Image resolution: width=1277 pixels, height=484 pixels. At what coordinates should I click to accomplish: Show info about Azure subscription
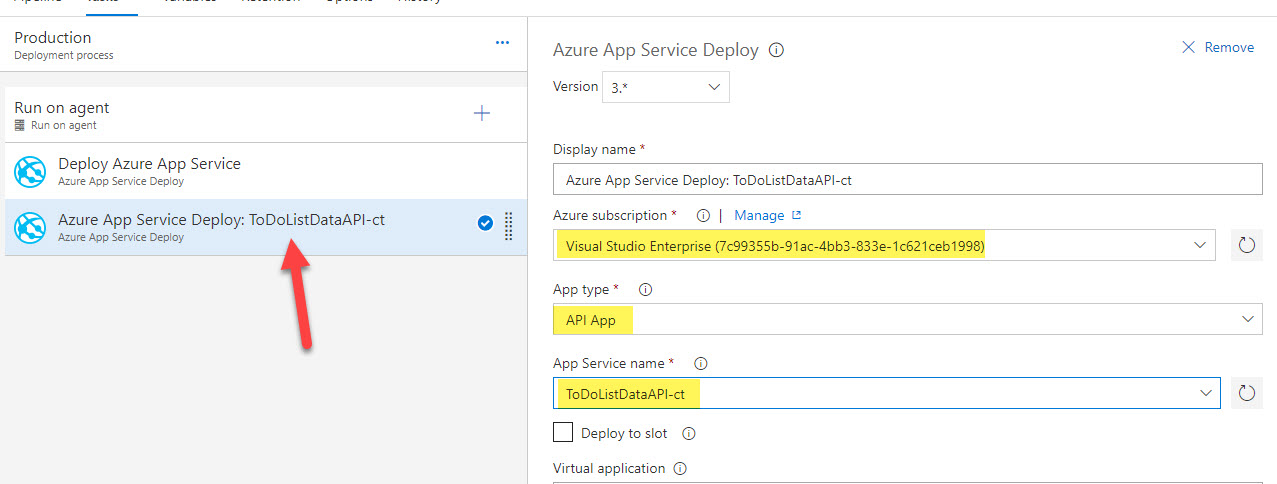[x=703, y=215]
